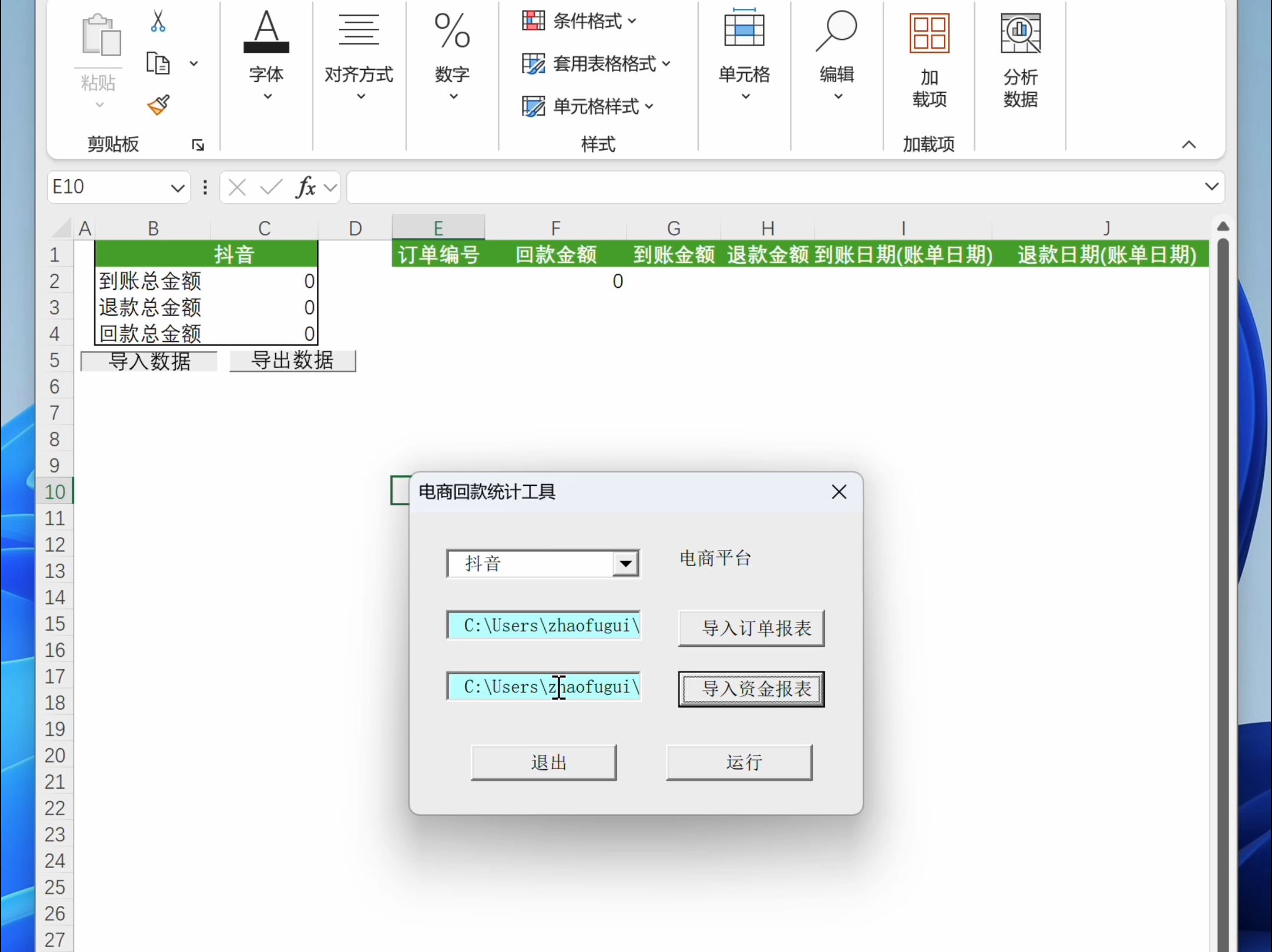Open the Name Box dropdown arrow
Screen dimensions: 1272x952
tap(178, 188)
